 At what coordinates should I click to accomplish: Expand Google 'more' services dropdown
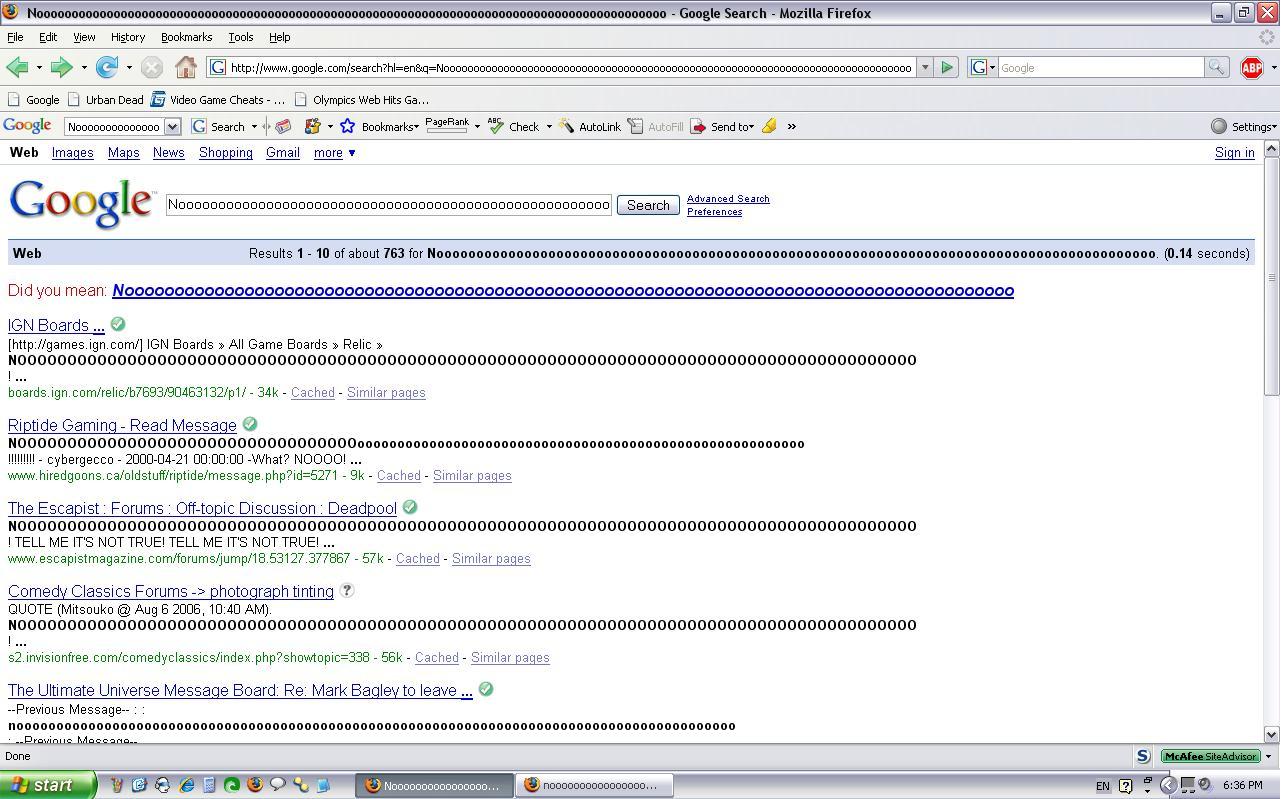pos(334,153)
